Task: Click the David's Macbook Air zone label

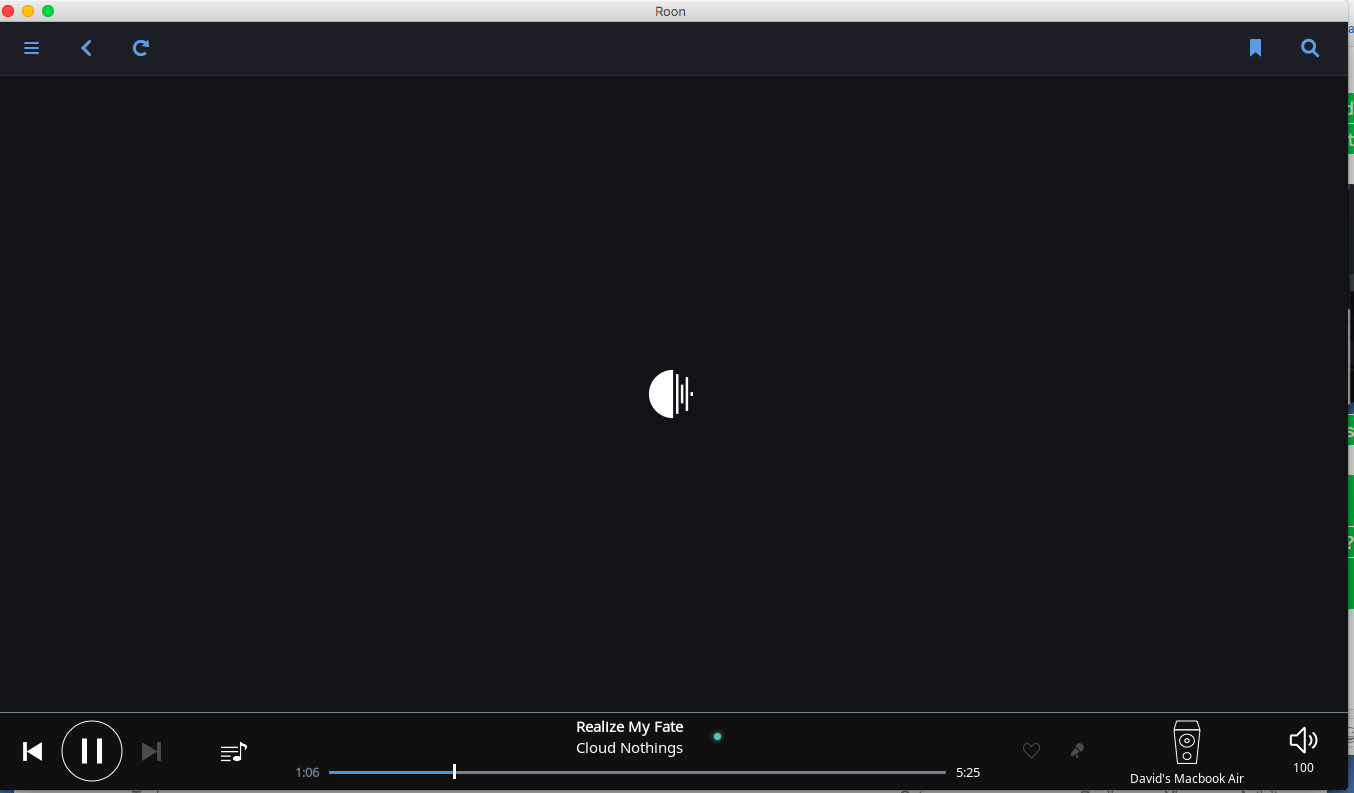Action: click(x=1186, y=779)
